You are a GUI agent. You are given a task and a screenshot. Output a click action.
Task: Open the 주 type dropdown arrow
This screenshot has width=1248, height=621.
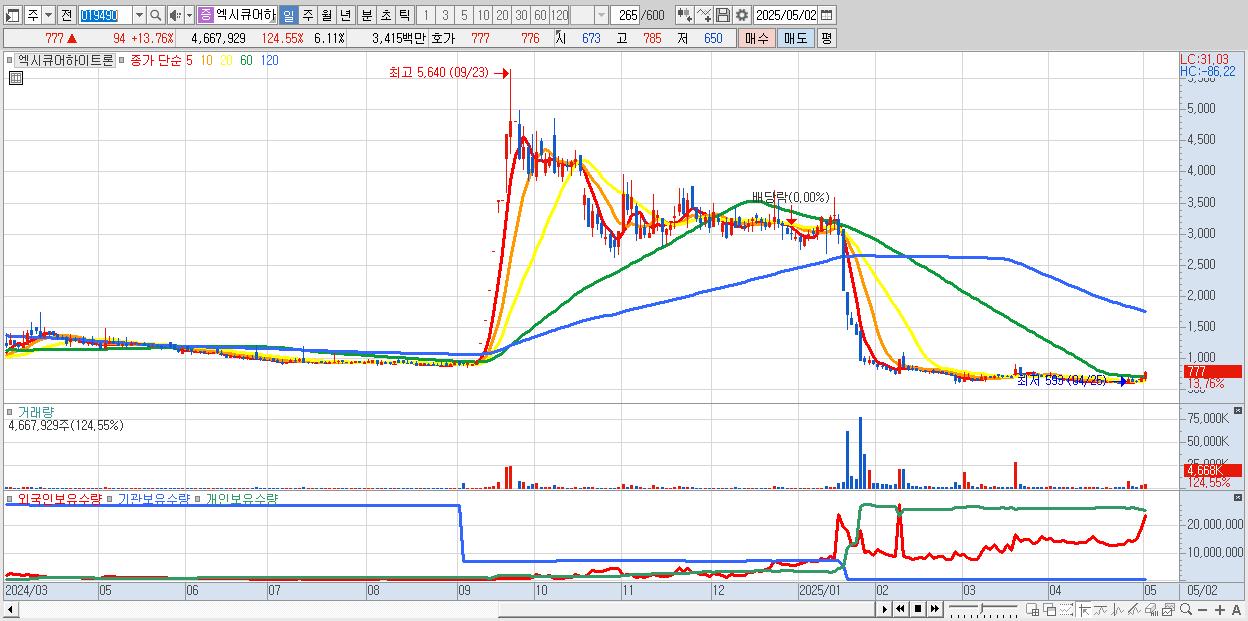click(48, 15)
